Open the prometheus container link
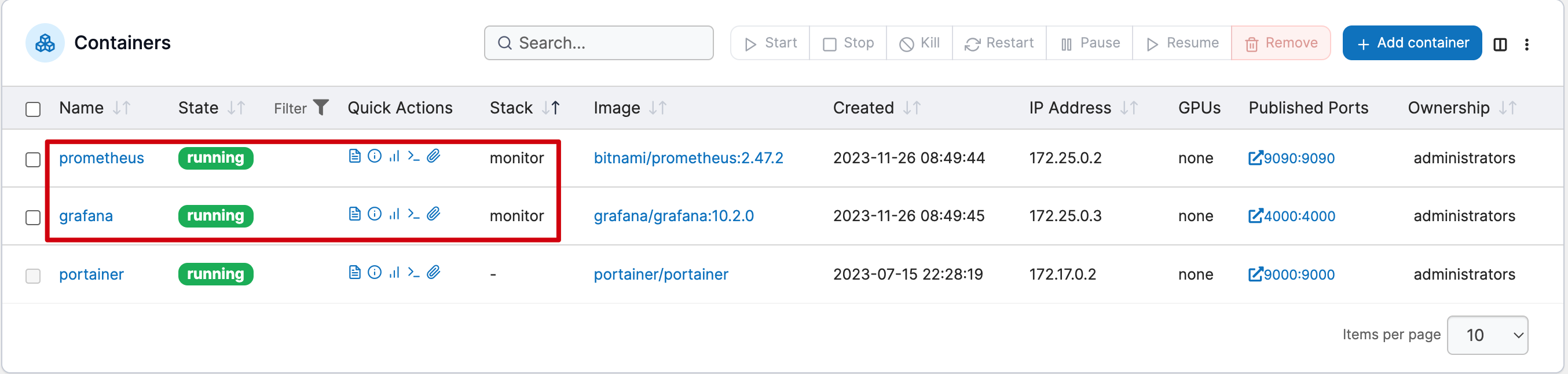This screenshot has height=374, width=1568. pos(102,158)
